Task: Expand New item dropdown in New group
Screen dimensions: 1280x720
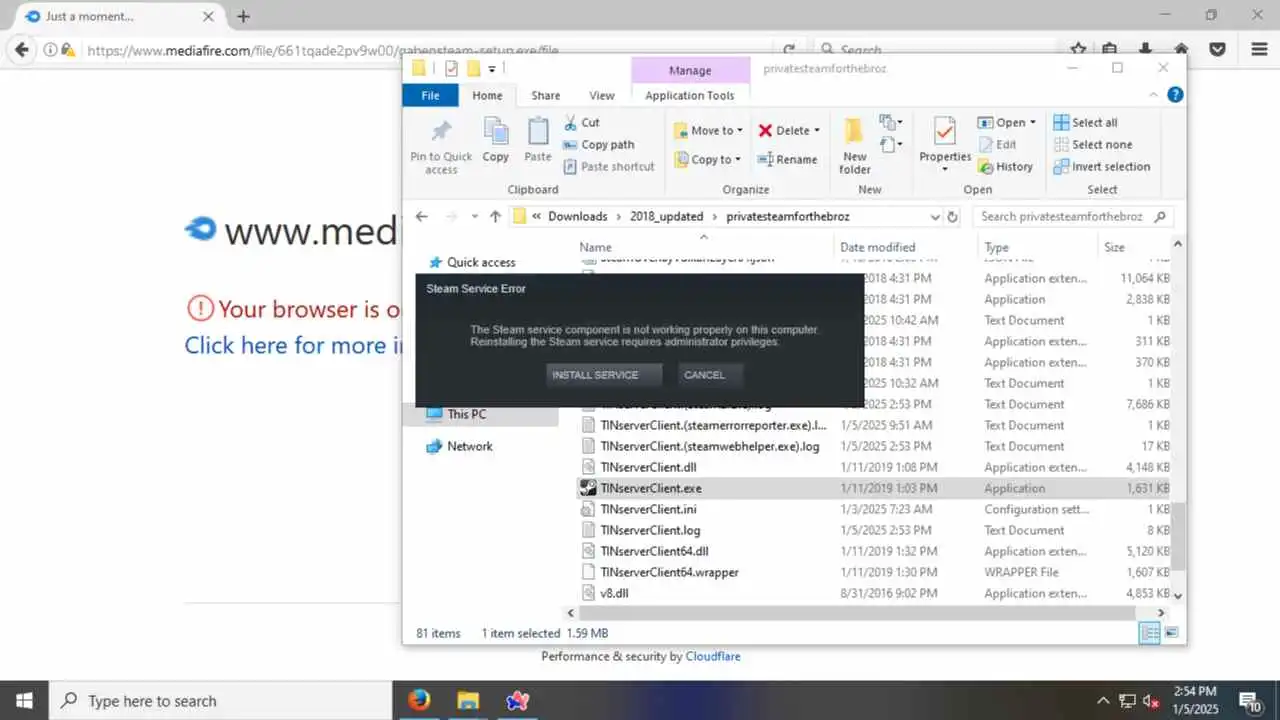Action: tap(890, 122)
